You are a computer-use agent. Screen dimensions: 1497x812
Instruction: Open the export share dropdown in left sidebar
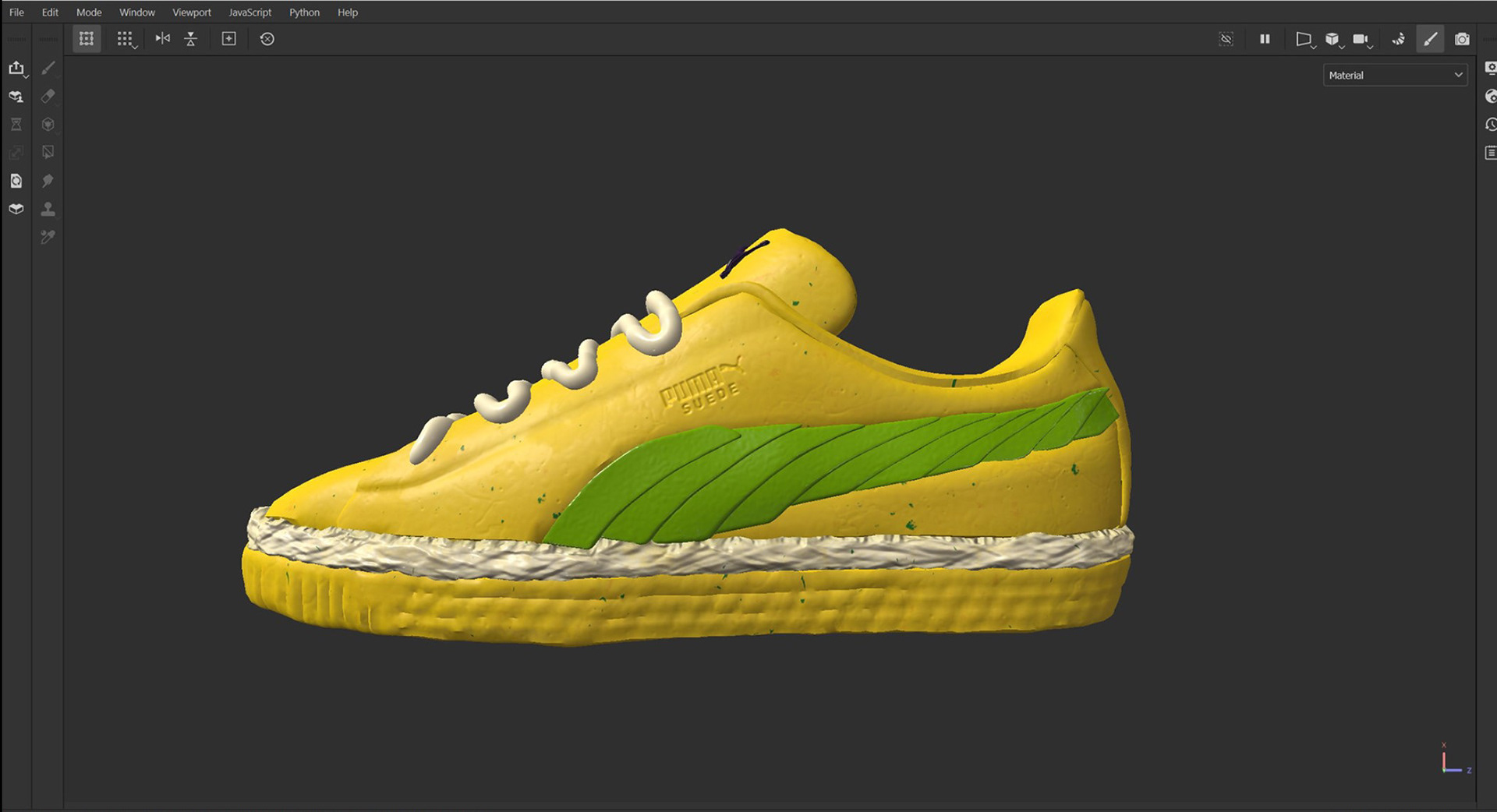coord(17,69)
